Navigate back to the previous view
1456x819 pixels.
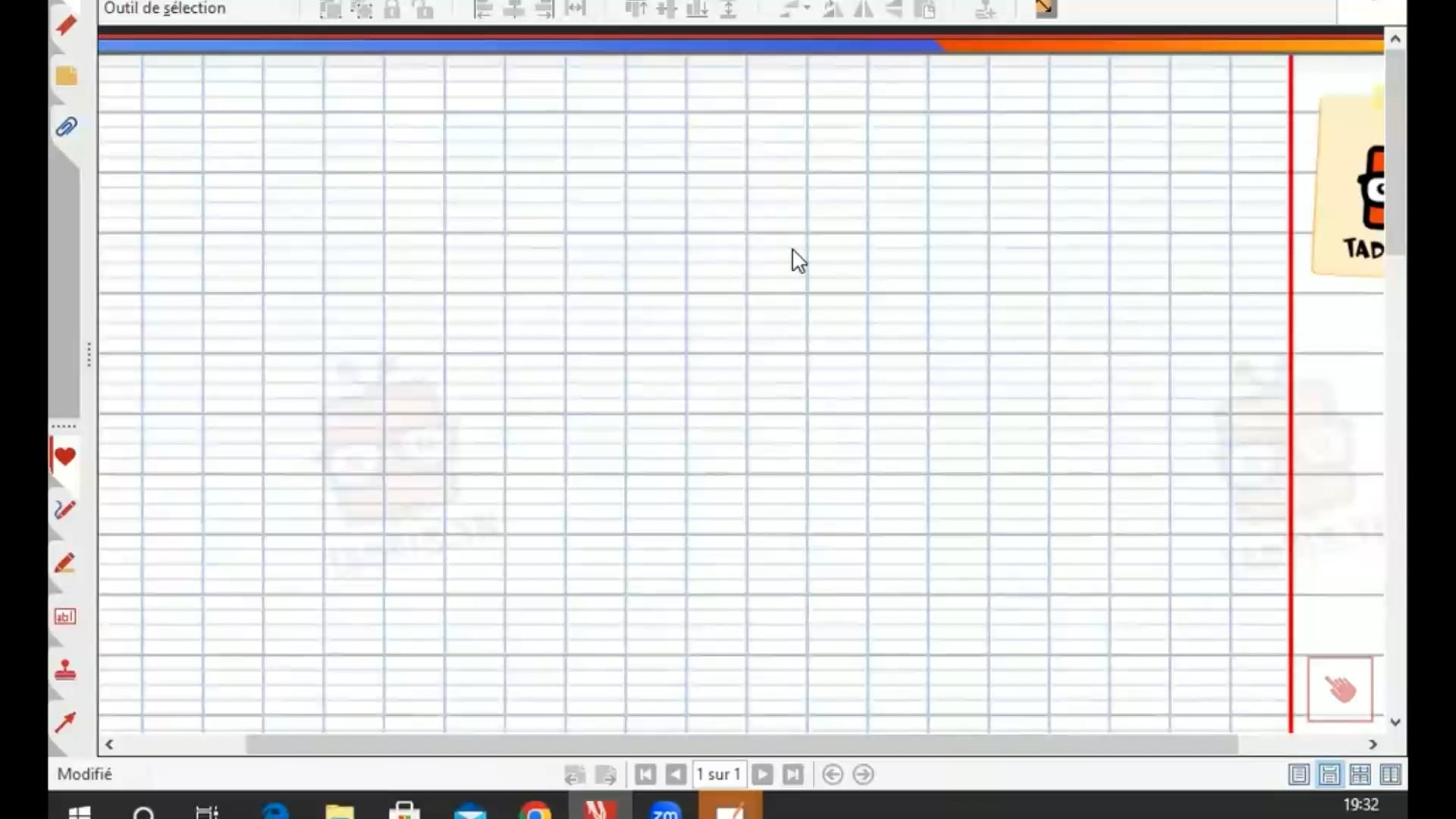(x=833, y=774)
